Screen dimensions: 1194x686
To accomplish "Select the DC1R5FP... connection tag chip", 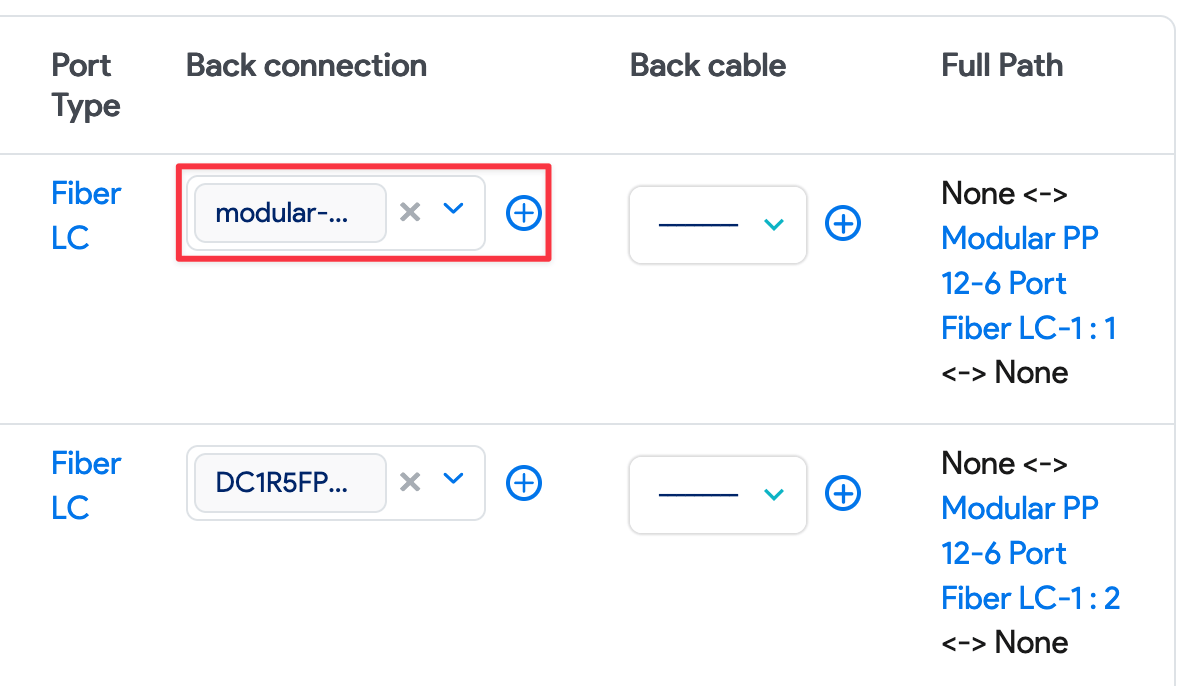I will coord(287,482).
